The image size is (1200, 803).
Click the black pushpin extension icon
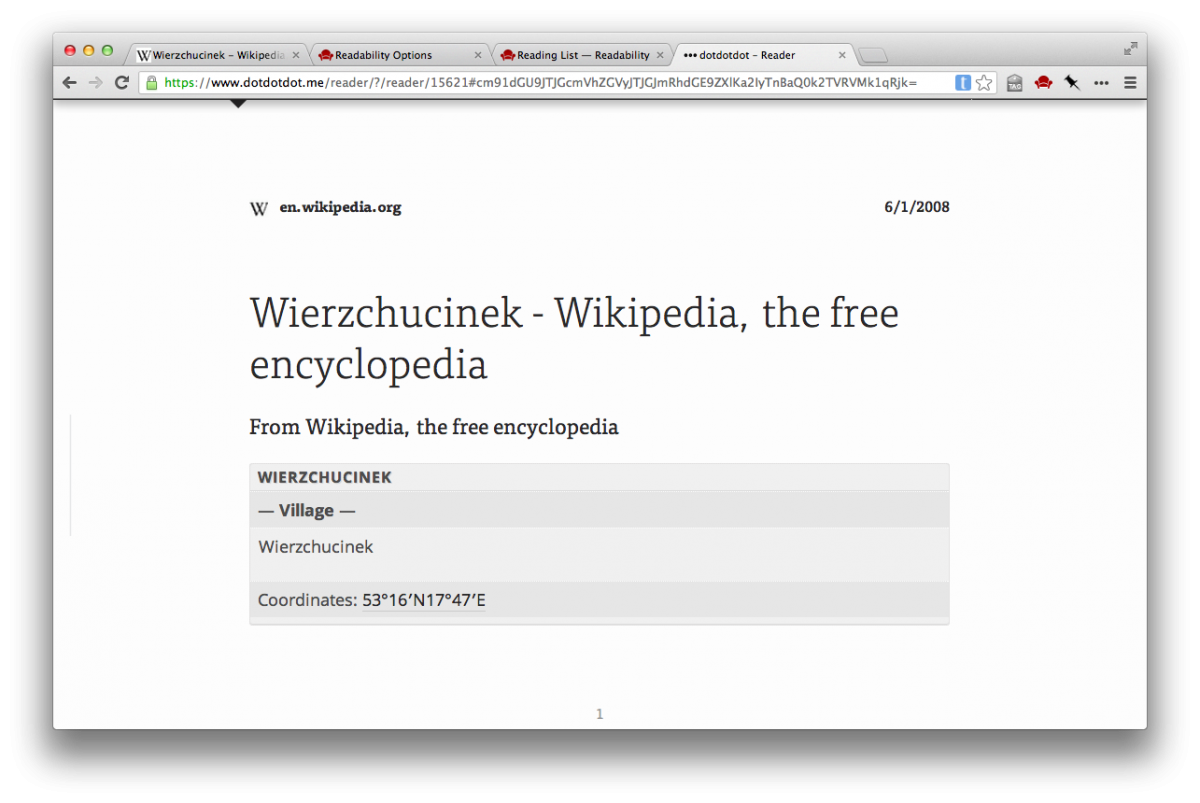[x=1072, y=83]
